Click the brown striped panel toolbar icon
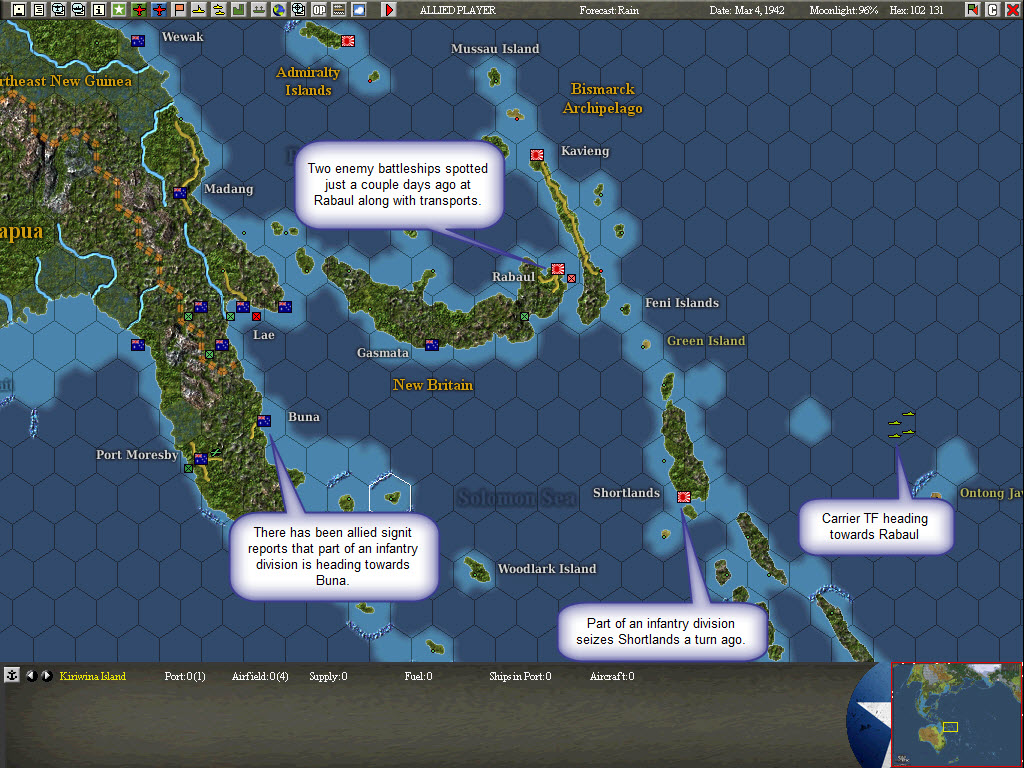The image size is (1024, 768). (x=339, y=10)
